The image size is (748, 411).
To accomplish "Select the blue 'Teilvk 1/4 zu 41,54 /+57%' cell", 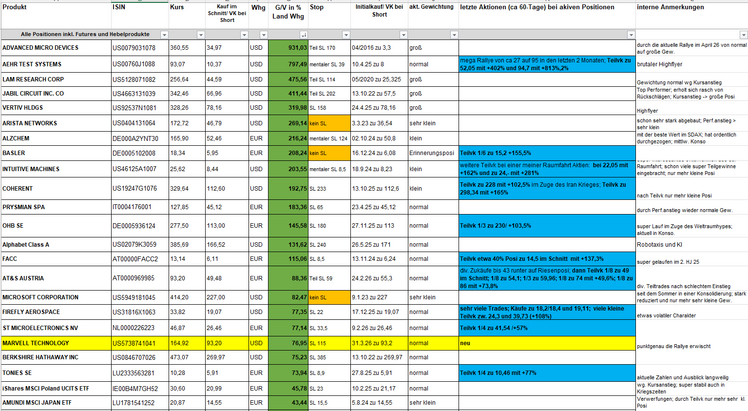I will click(547, 328).
